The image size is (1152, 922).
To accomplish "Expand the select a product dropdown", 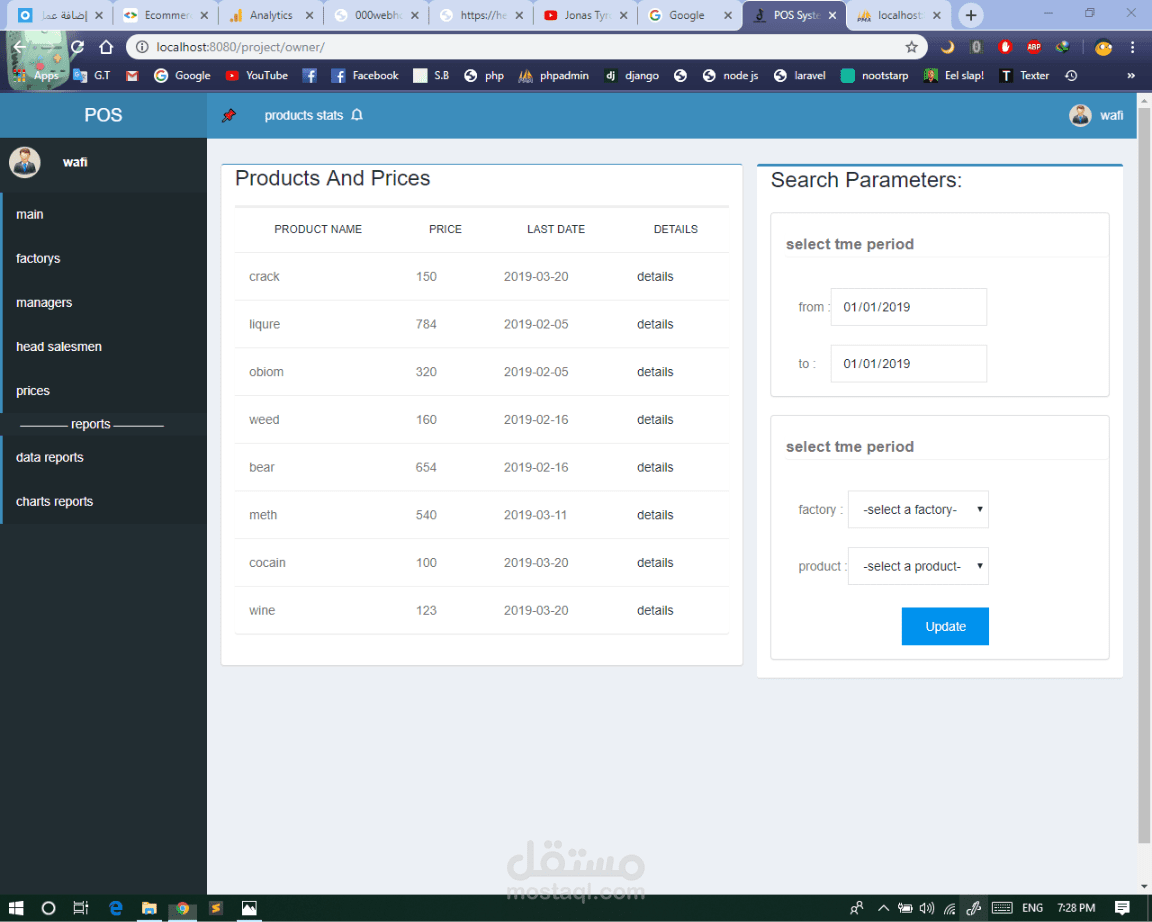I will (918, 566).
